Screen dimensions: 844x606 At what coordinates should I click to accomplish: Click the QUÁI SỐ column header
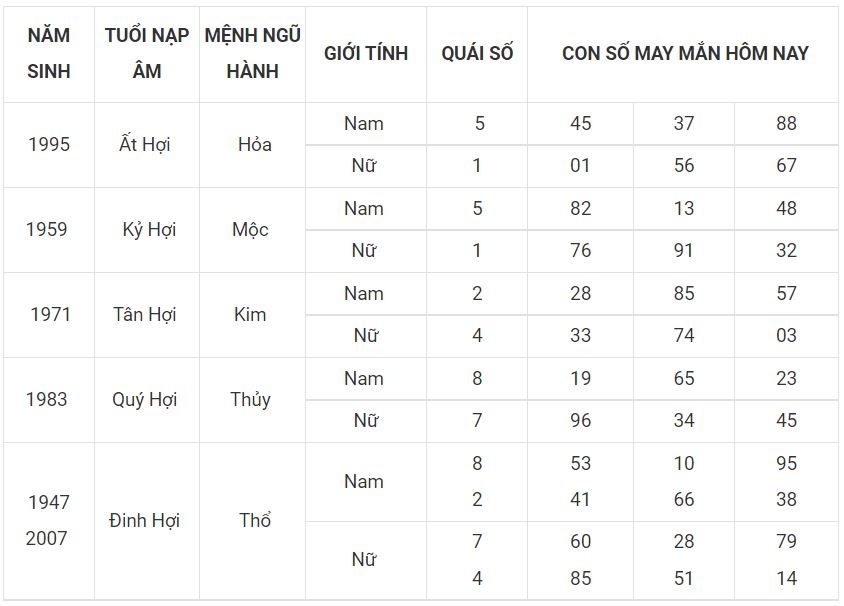[x=477, y=53]
